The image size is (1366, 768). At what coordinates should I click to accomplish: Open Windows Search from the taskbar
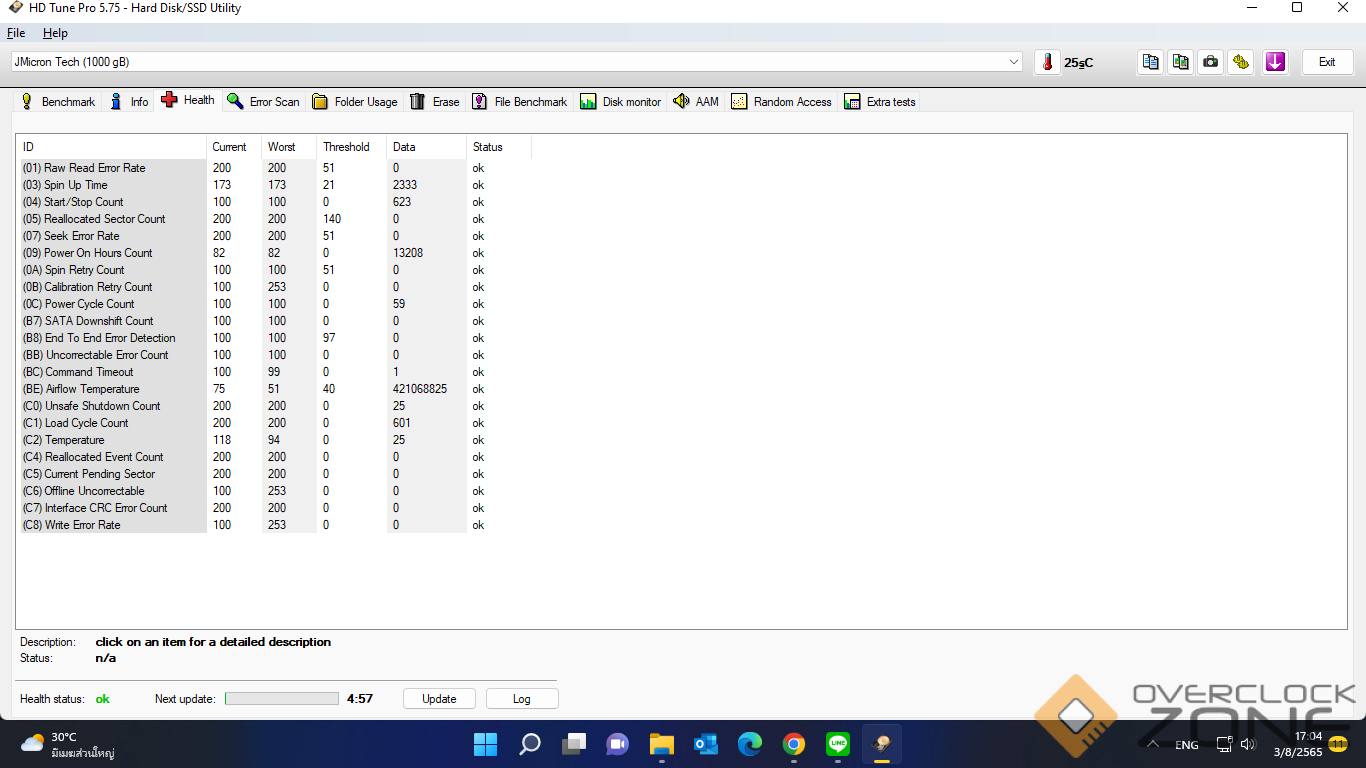click(x=530, y=744)
